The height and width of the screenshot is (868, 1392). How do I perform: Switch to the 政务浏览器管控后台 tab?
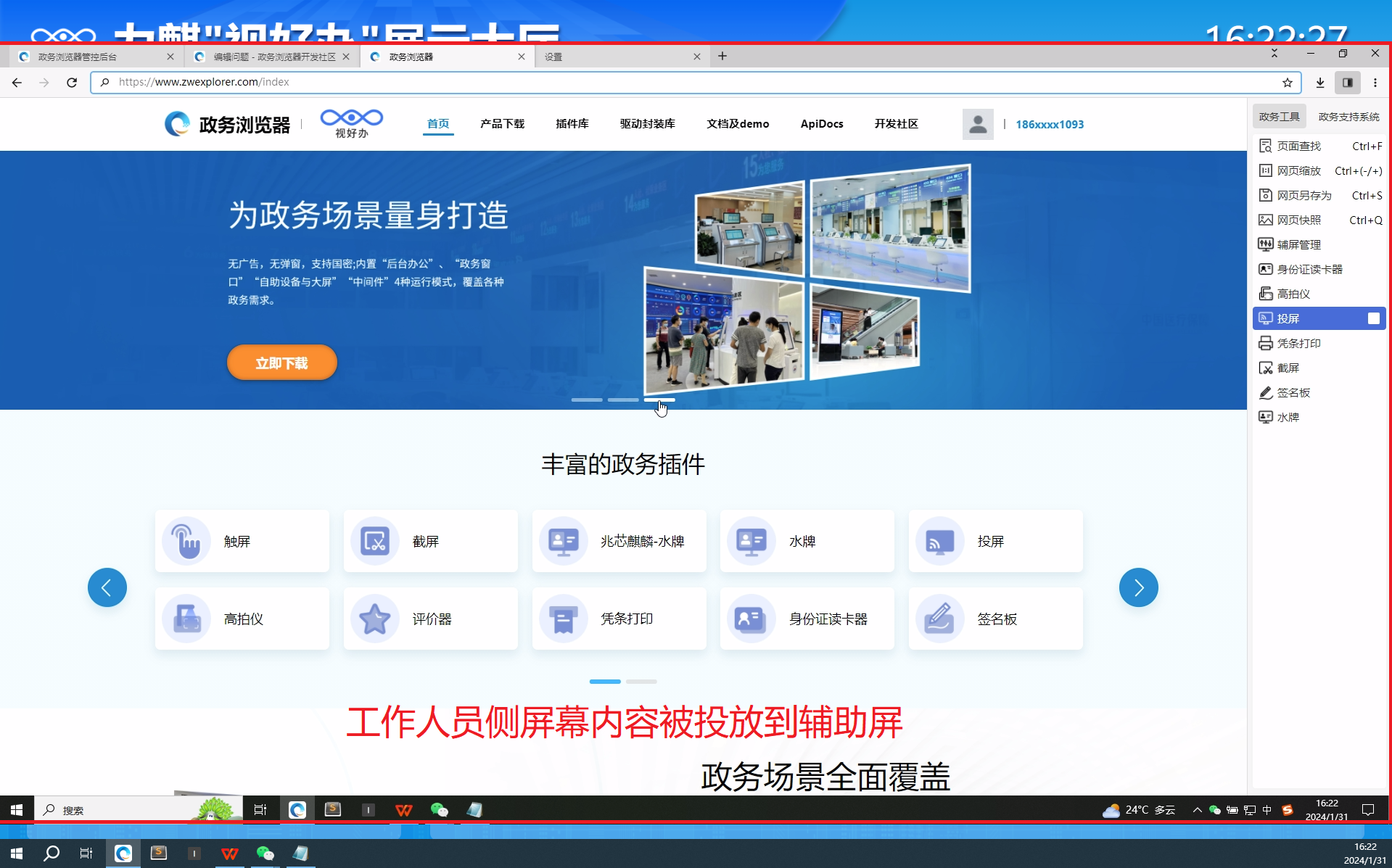(96, 57)
